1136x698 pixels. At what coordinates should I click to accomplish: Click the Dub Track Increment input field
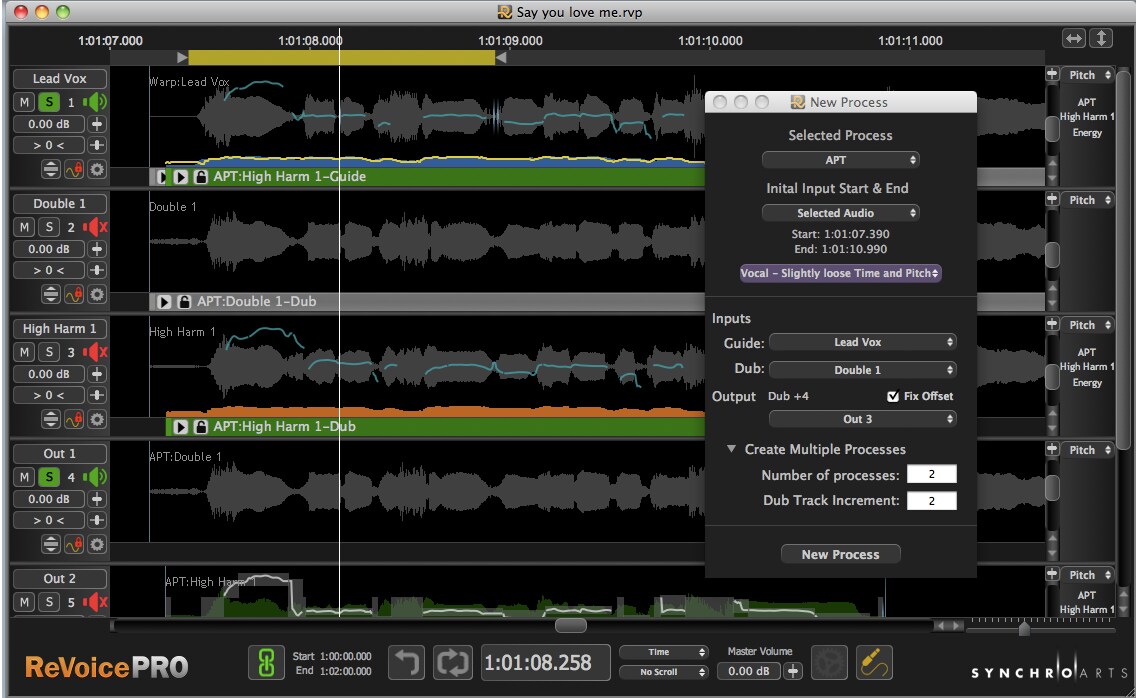932,501
